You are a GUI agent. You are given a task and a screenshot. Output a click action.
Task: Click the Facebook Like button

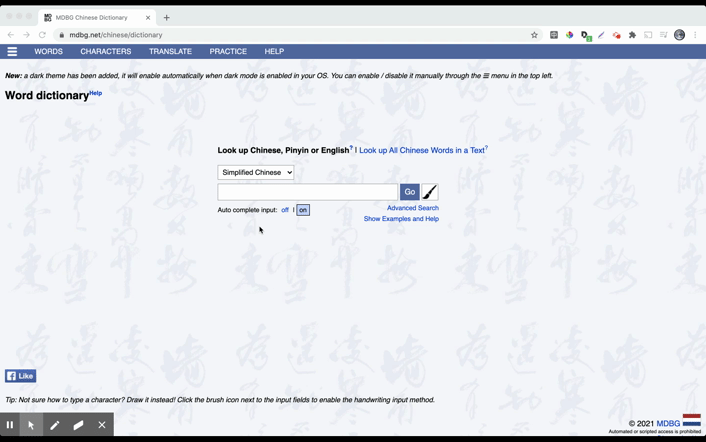pos(21,376)
